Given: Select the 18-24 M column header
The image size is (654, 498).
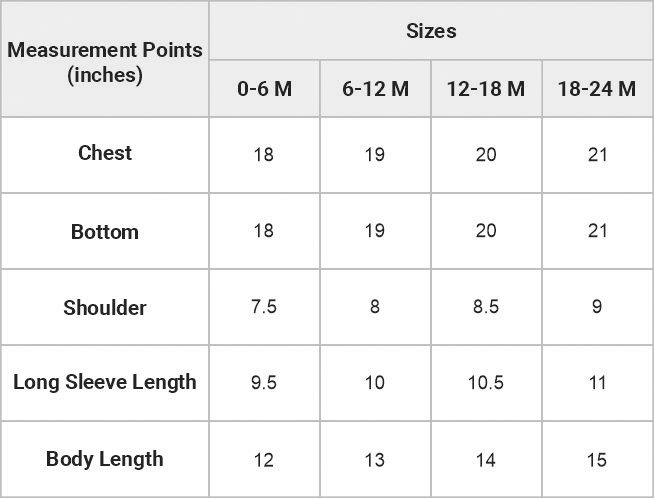Looking at the screenshot, I should coord(598,88).
